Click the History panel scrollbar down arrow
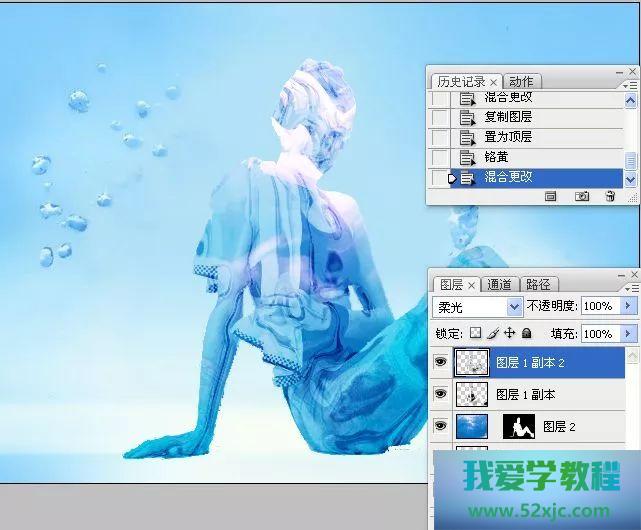641x530 pixels. (x=630, y=179)
